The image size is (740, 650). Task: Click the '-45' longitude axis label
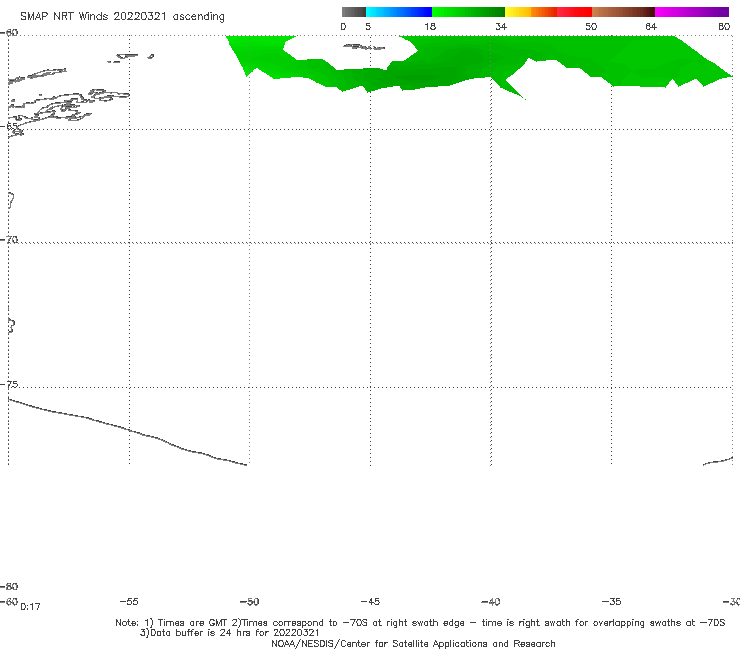(x=370, y=601)
